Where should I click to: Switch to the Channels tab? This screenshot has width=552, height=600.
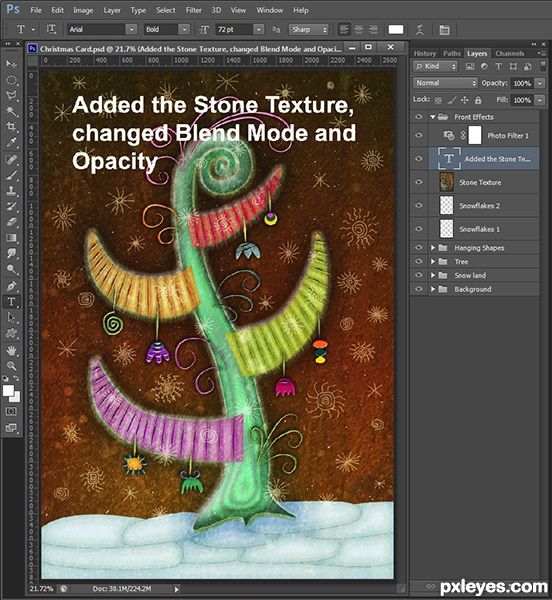510,53
